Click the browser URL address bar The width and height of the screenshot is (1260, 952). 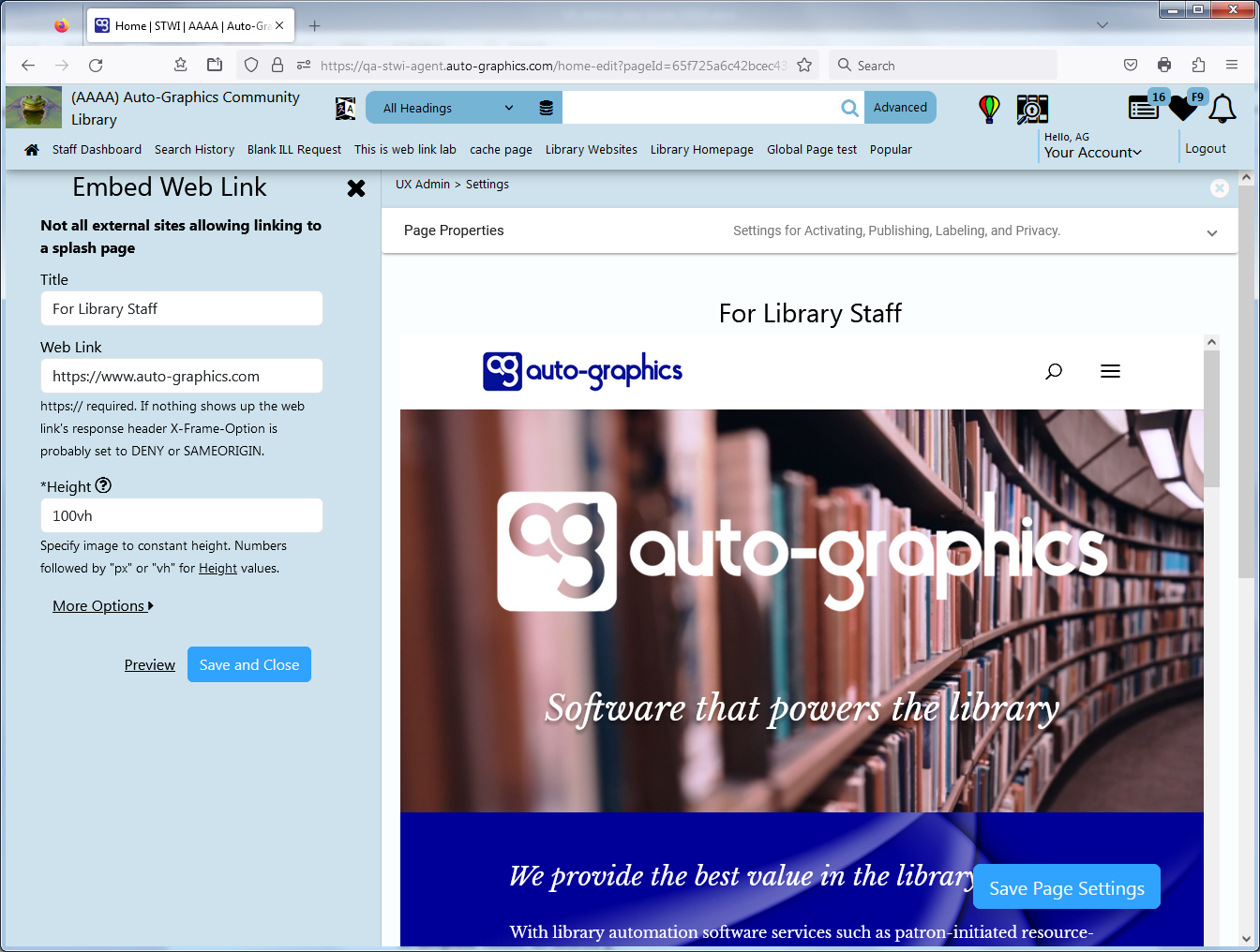click(551, 66)
